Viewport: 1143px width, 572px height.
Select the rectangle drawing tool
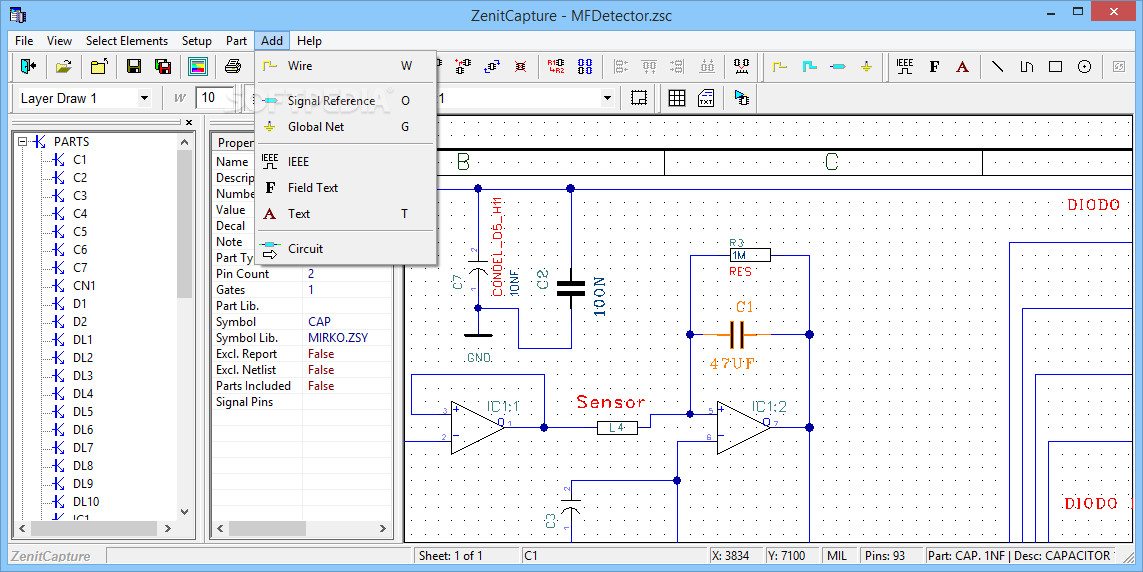point(1056,67)
